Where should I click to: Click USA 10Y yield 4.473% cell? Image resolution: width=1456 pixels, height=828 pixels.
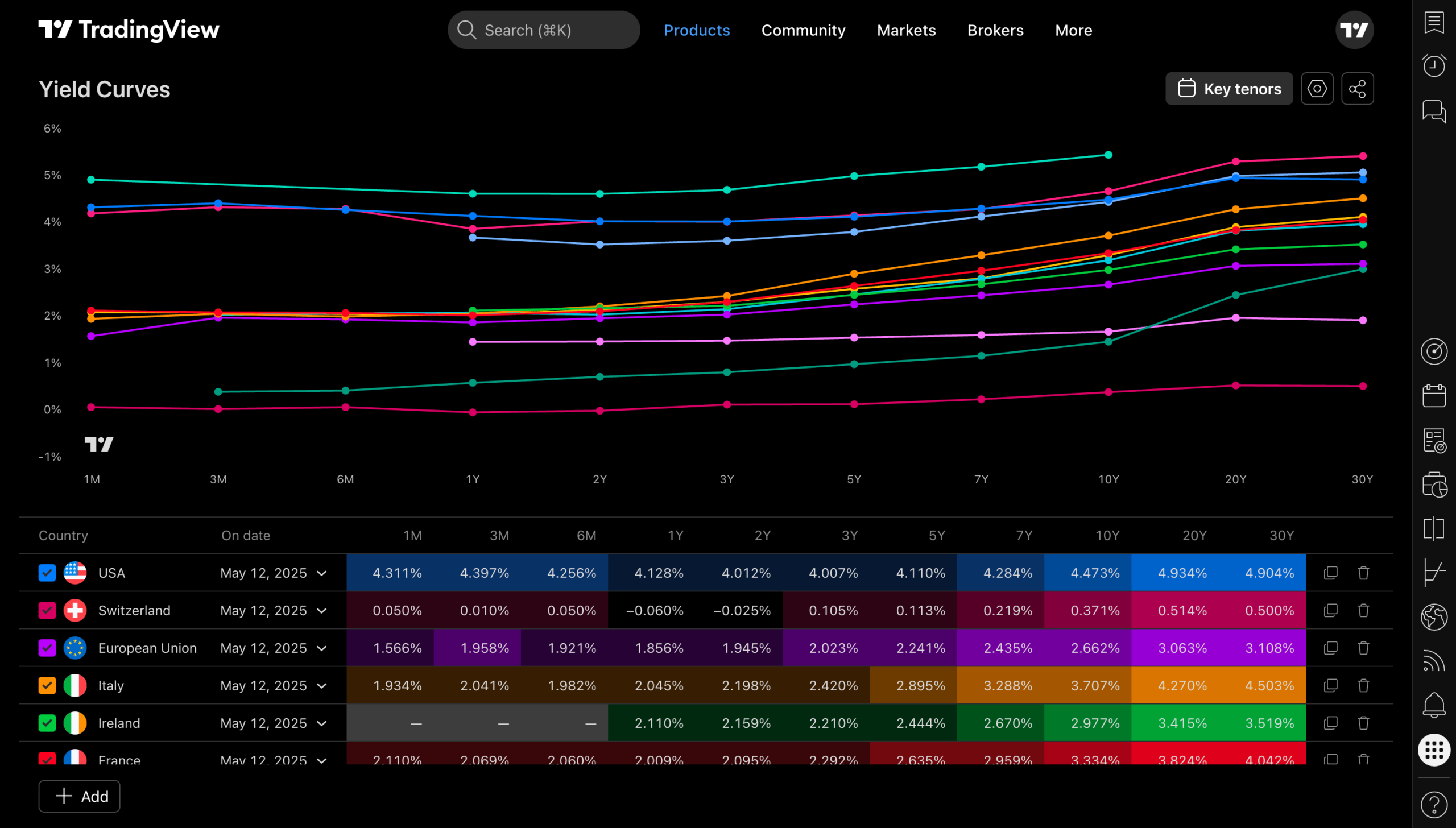pos(1087,573)
